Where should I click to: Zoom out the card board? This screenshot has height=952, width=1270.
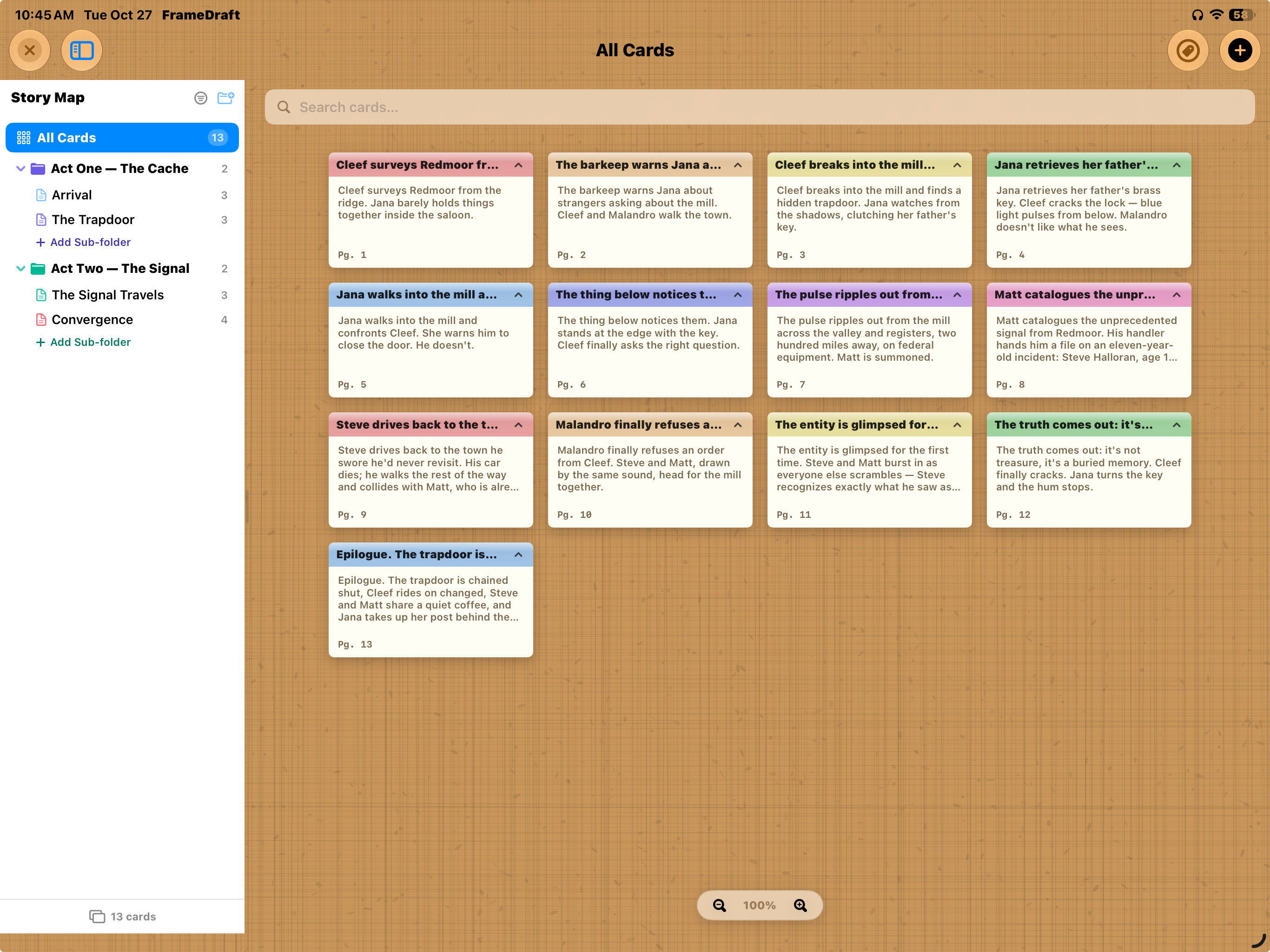pos(720,906)
